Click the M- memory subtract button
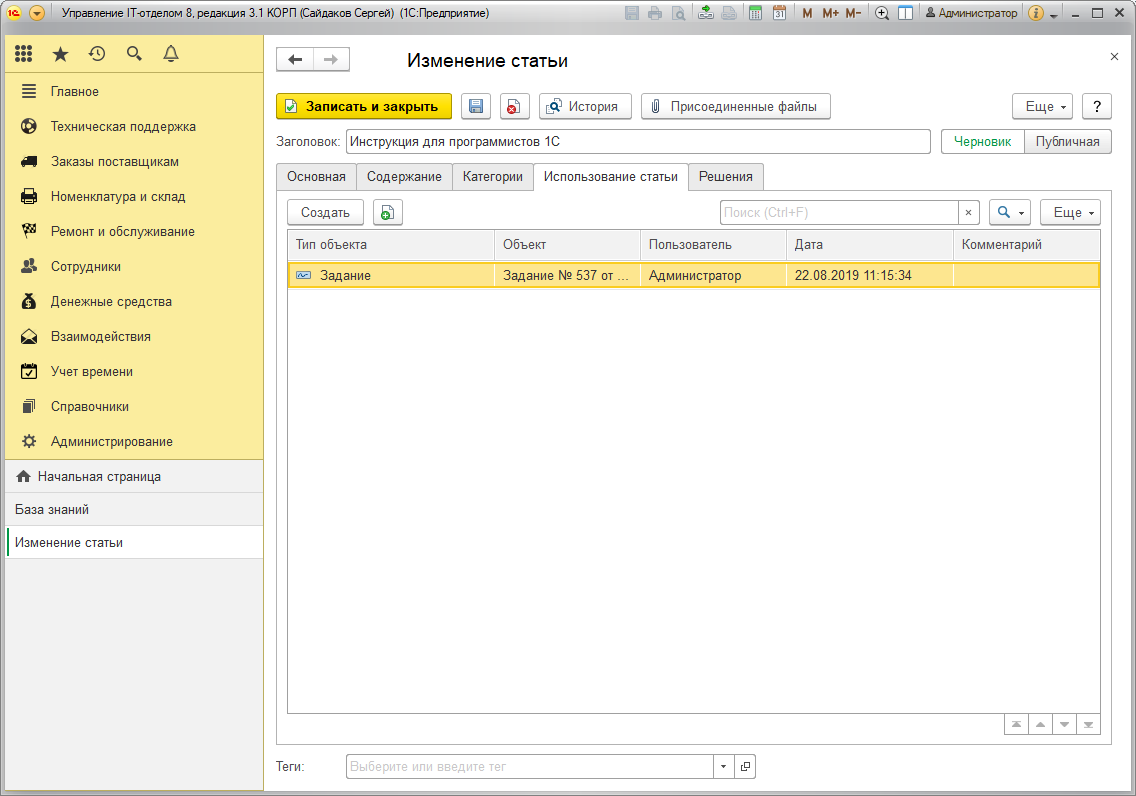 tap(853, 13)
